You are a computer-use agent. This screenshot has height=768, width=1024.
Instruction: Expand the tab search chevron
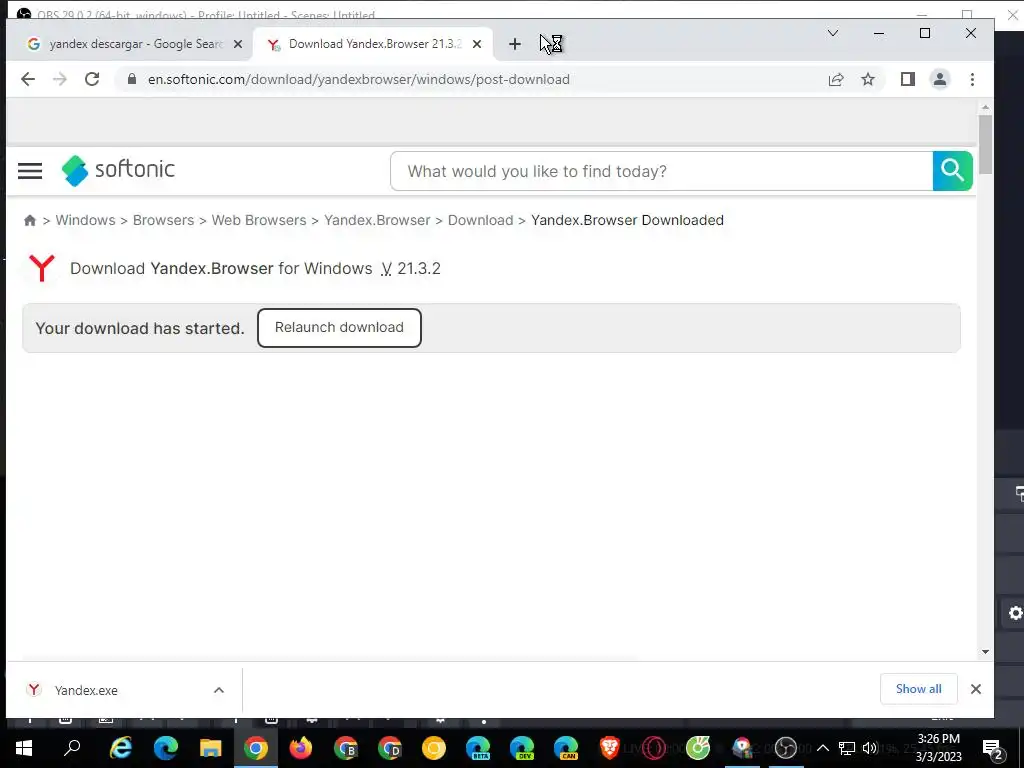pyautogui.click(x=833, y=33)
